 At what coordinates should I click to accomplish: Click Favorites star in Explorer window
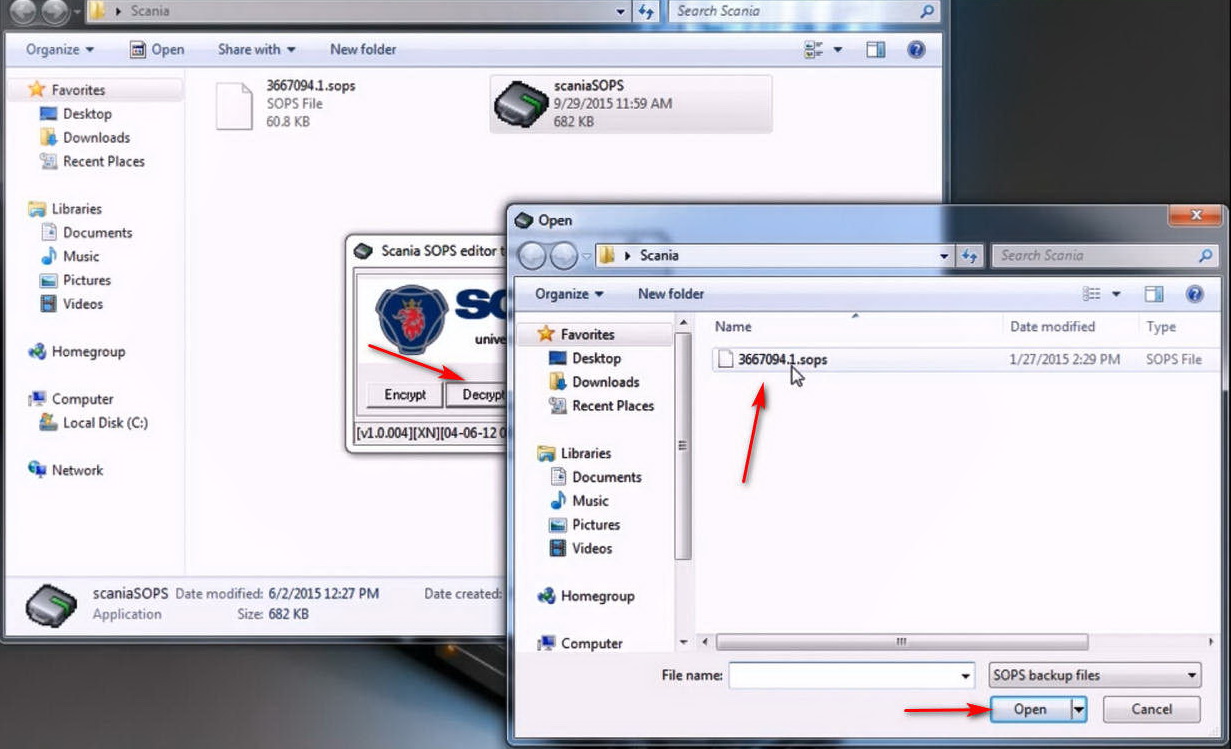pyautogui.click(x=37, y=90)
